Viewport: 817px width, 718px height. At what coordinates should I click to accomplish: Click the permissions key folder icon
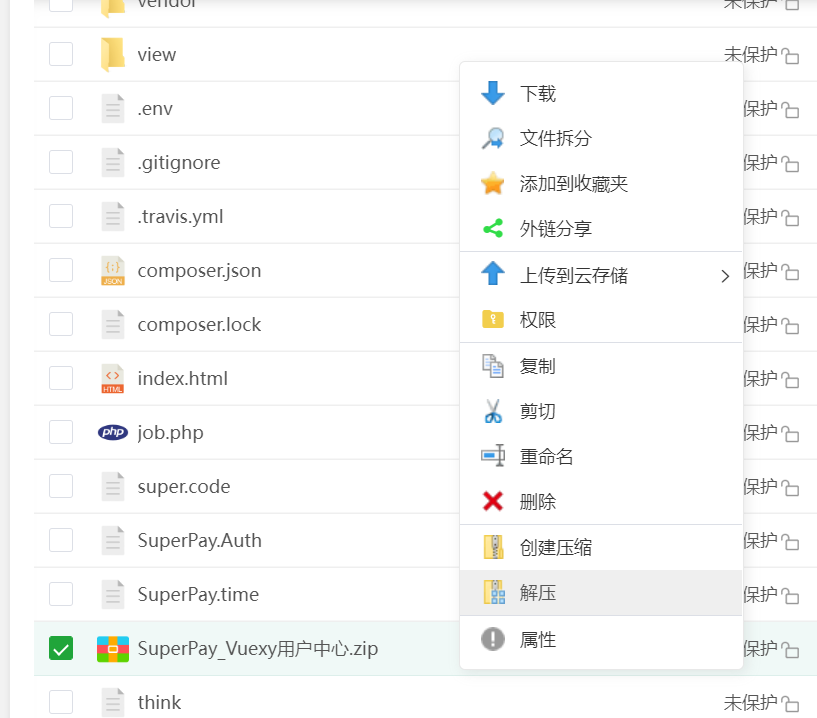(x=493, y=320)
